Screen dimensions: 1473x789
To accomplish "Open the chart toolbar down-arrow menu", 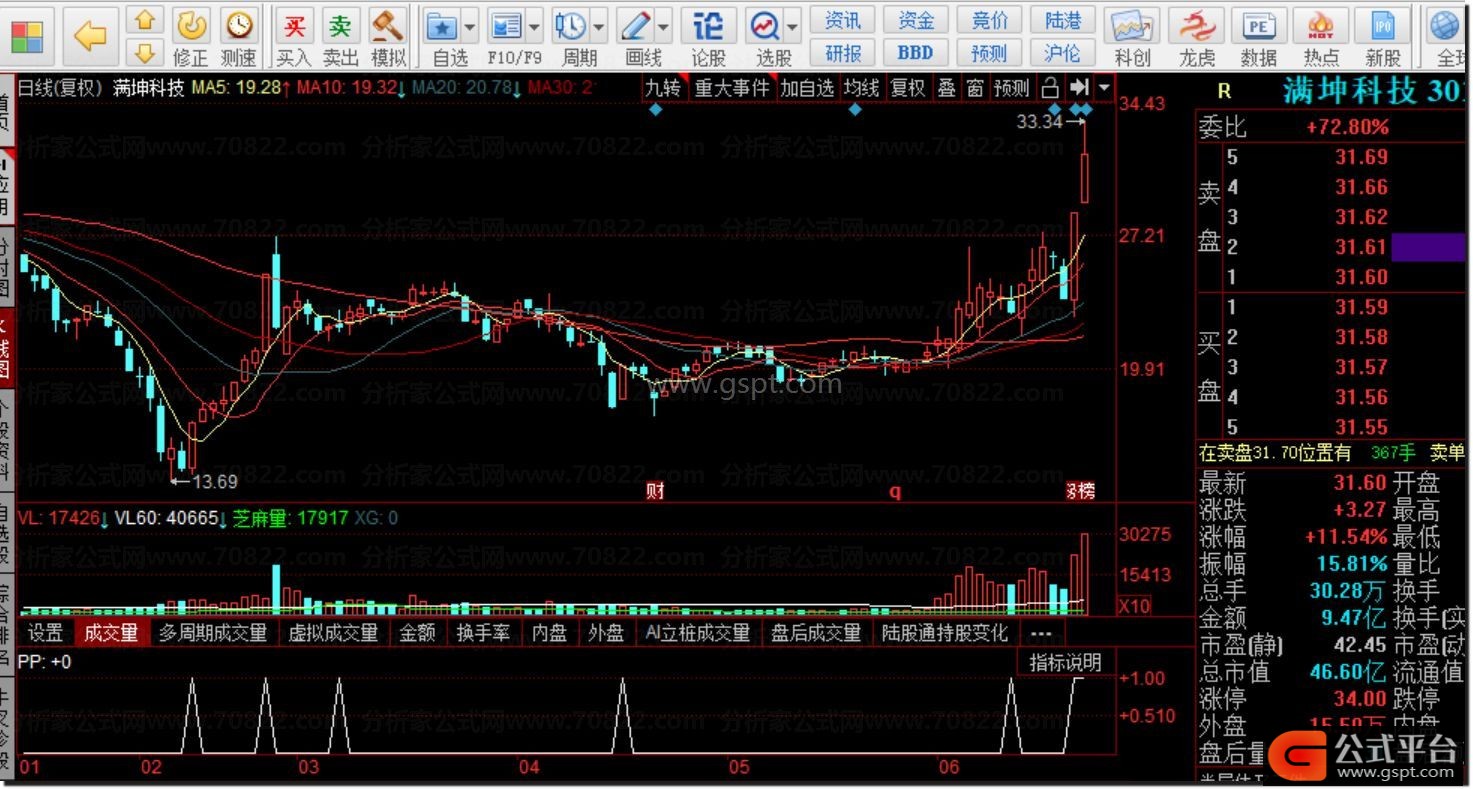I will tap(1104, 88).
